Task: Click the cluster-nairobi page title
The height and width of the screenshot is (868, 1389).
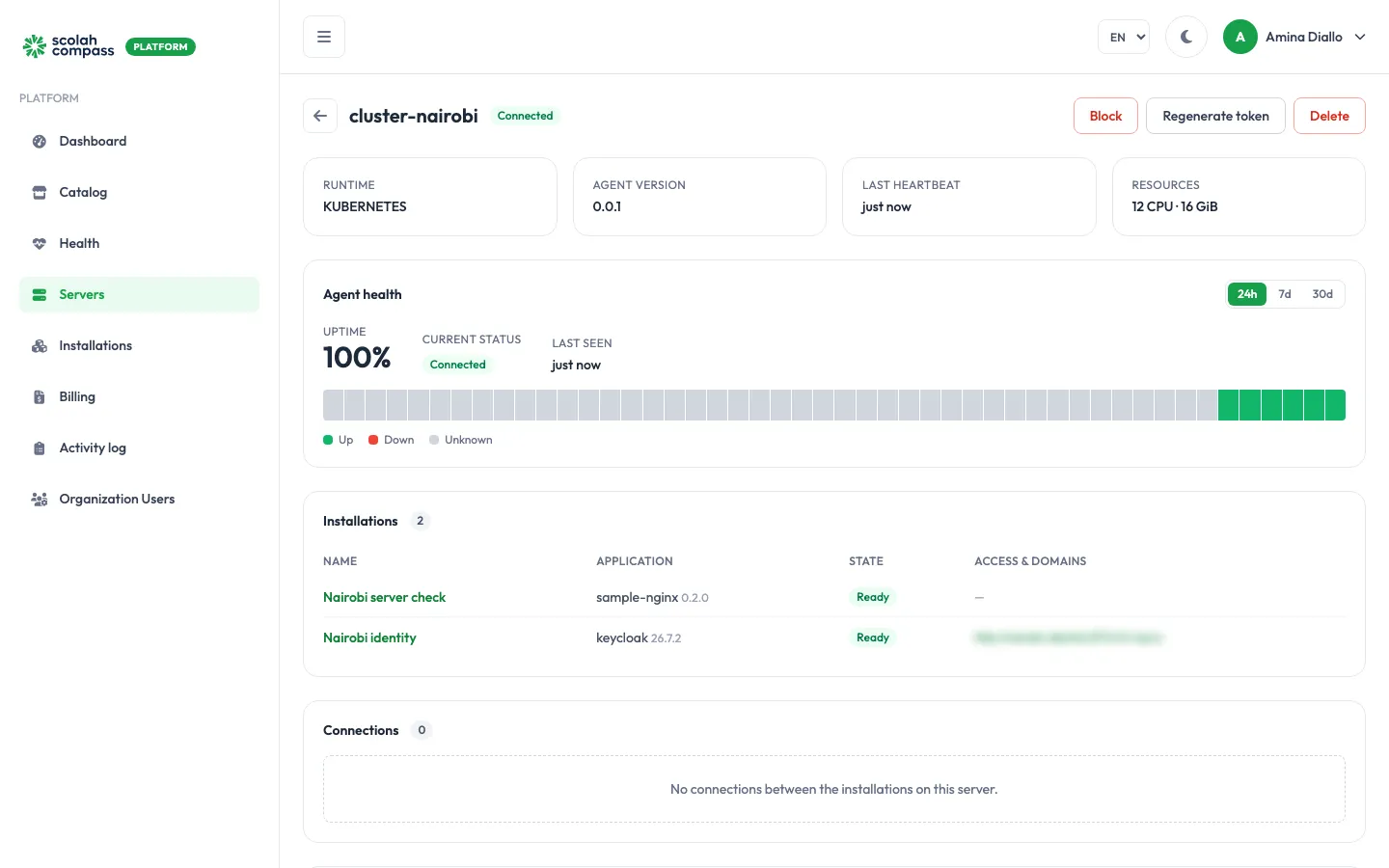Action: [x=414, y=116]
